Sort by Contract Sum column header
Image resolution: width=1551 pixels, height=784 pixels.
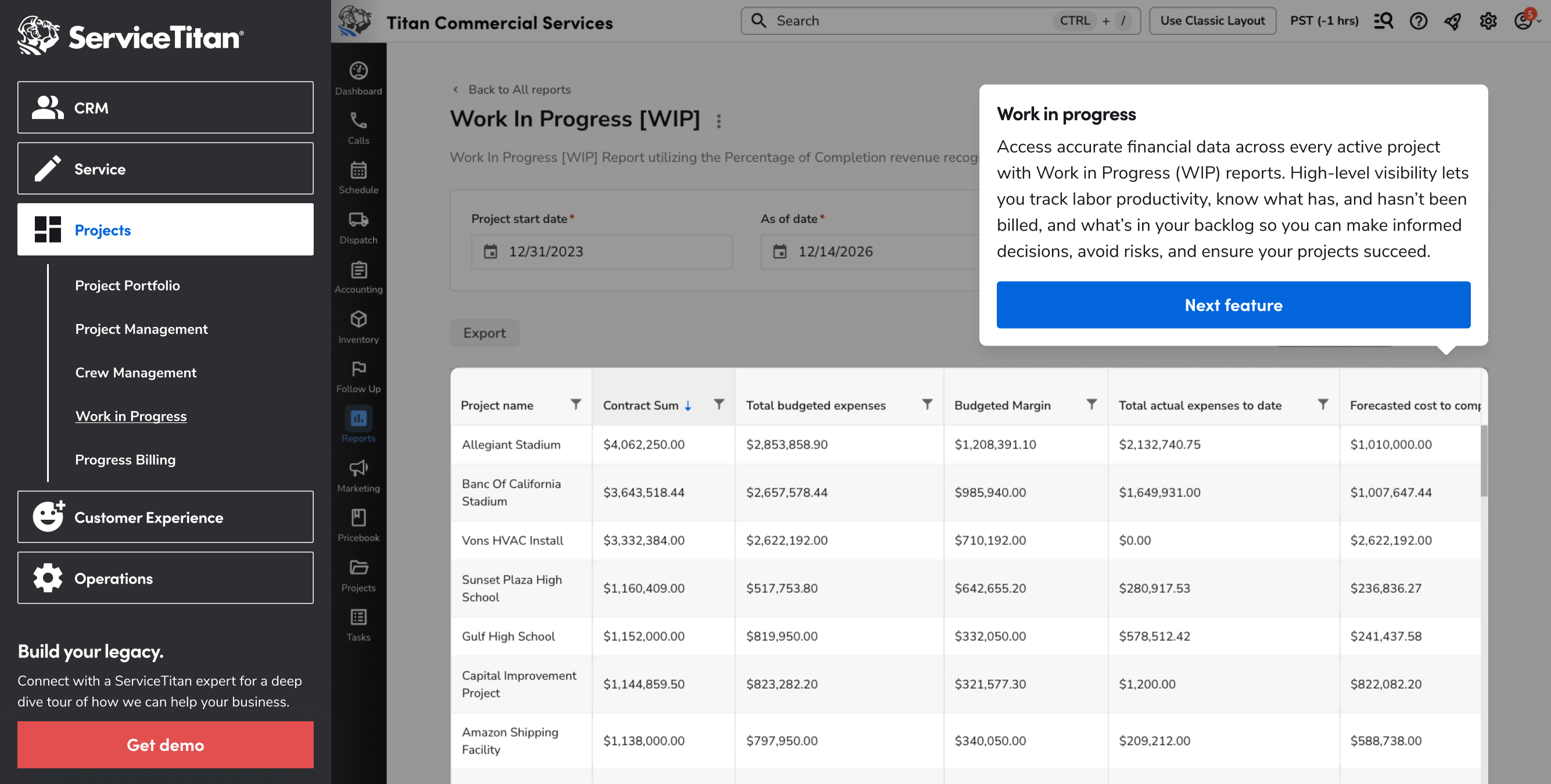[641, 405]
